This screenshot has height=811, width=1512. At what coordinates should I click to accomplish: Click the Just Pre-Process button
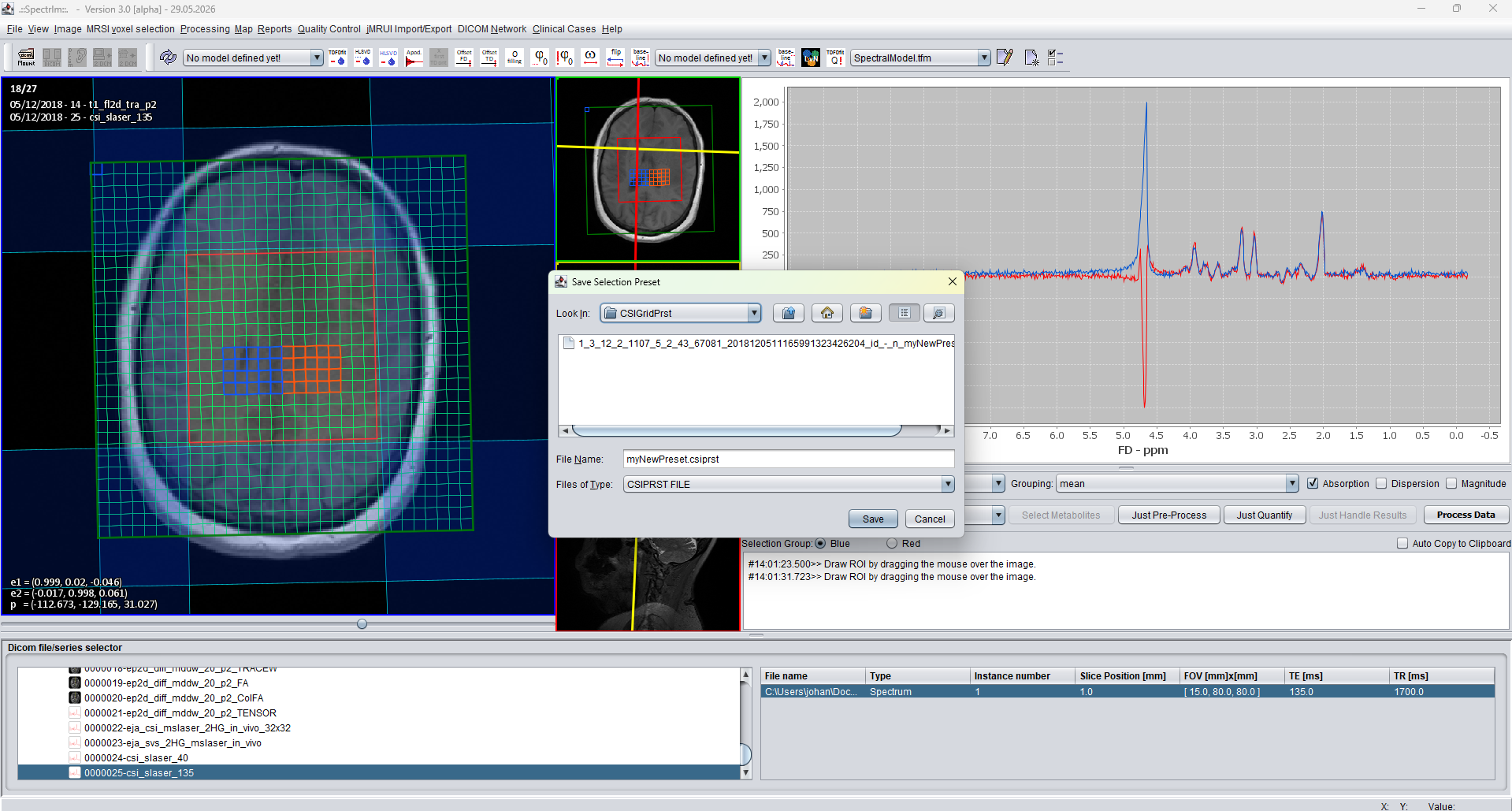tap(1169, 515)
